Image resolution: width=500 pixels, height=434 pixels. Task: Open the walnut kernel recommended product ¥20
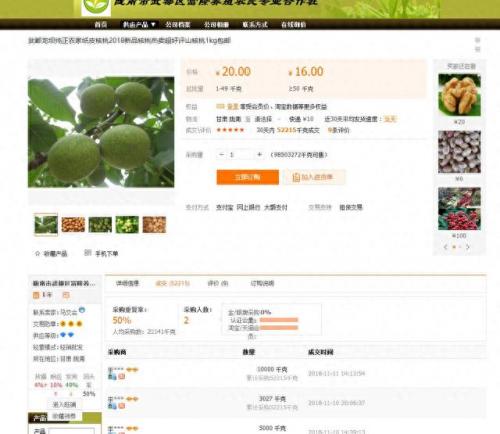point(459,95)
